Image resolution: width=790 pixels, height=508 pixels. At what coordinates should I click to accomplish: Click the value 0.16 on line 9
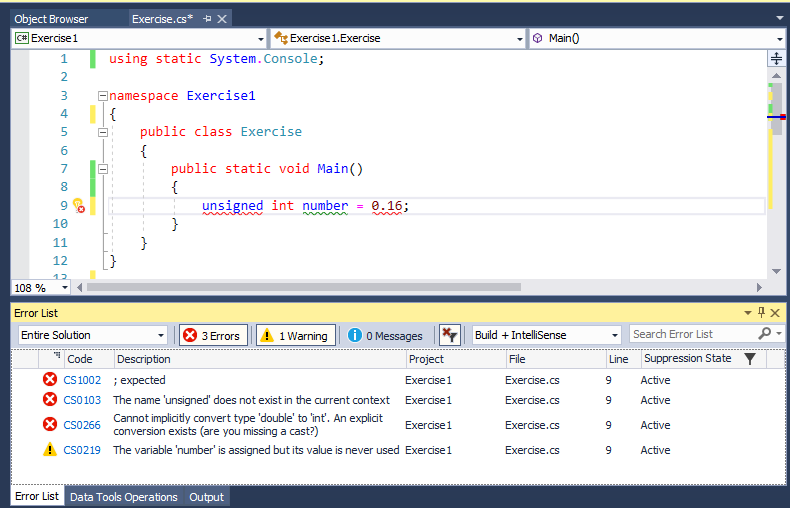[x=386, y=206]
